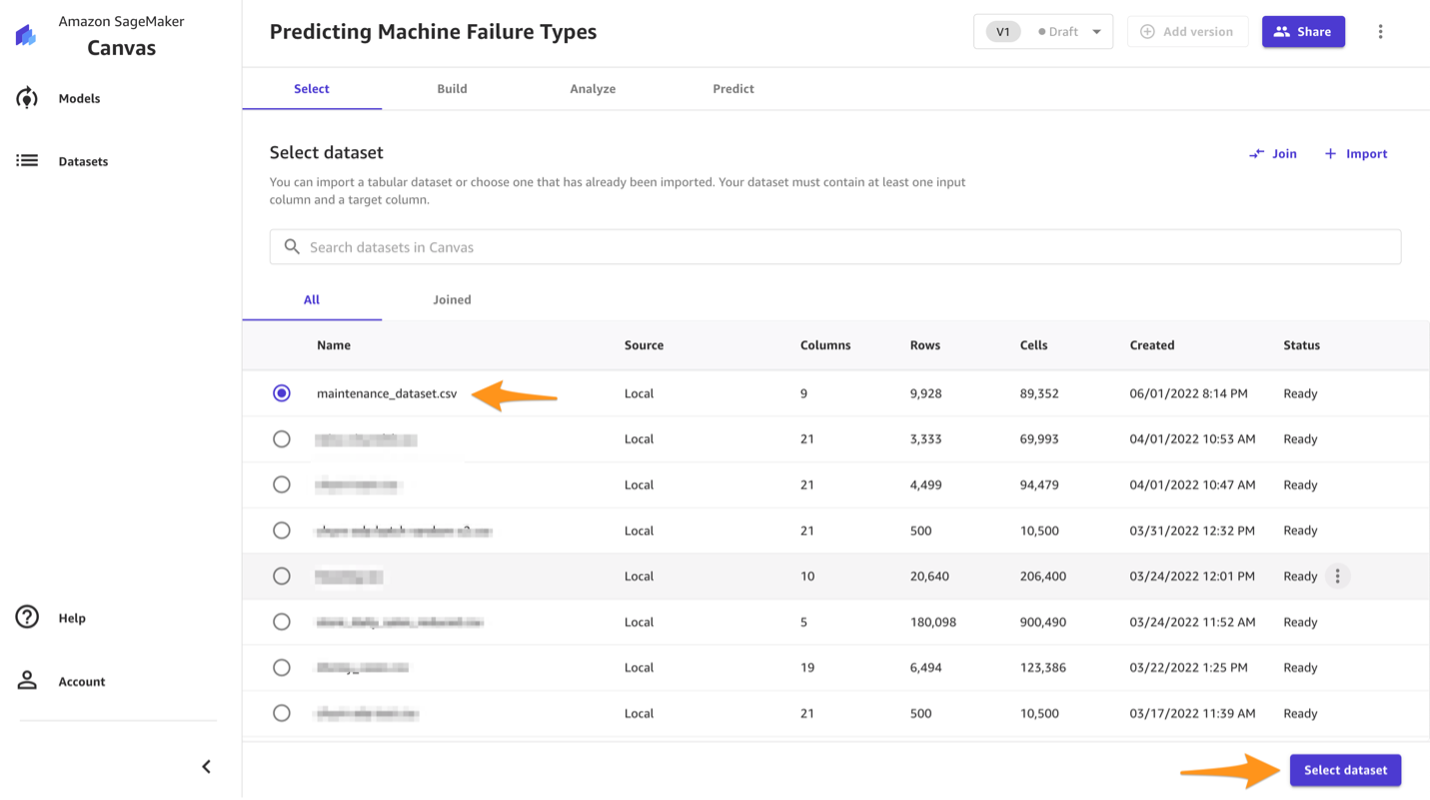
Task: Focus the Search datasets in Canvas field
Action: [835, 247]
